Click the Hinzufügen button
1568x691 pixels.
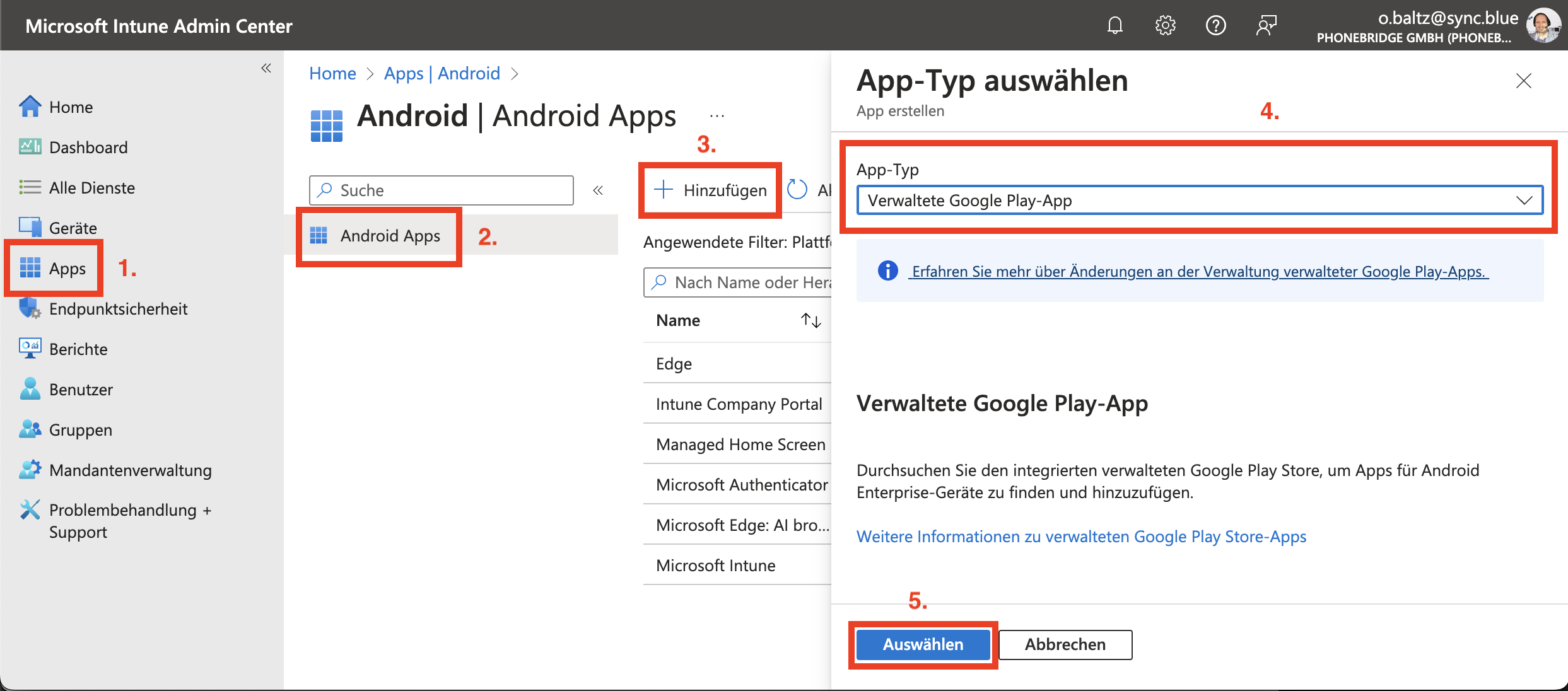[710, 190]
